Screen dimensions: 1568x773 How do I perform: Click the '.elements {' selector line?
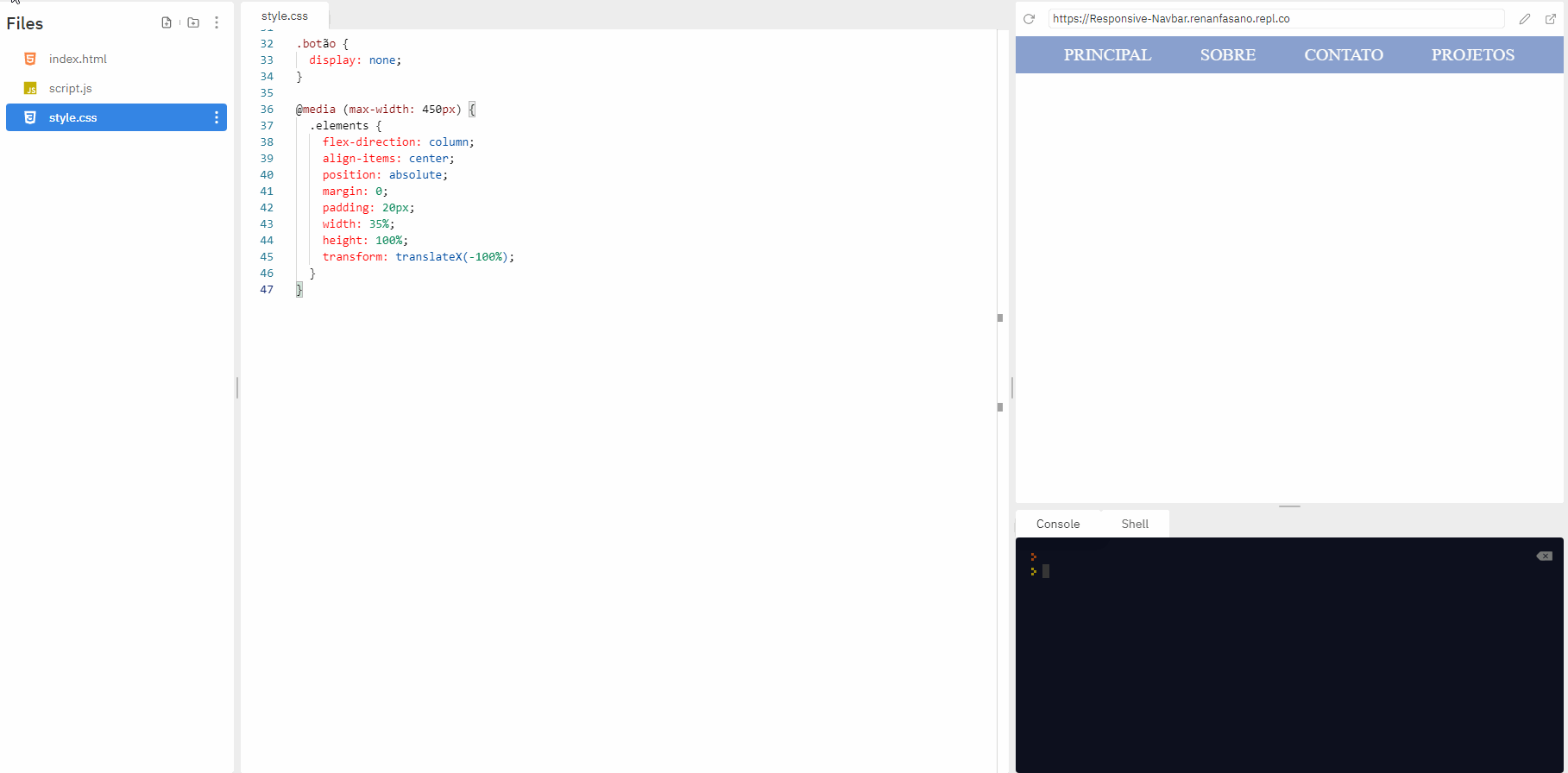coord(345,126)
